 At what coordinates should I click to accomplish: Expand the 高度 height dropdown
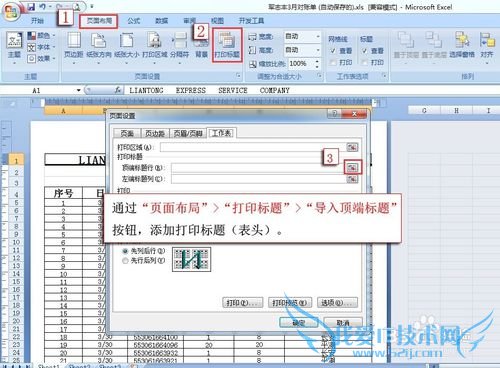pyautogui.click(x=318, y=50)
